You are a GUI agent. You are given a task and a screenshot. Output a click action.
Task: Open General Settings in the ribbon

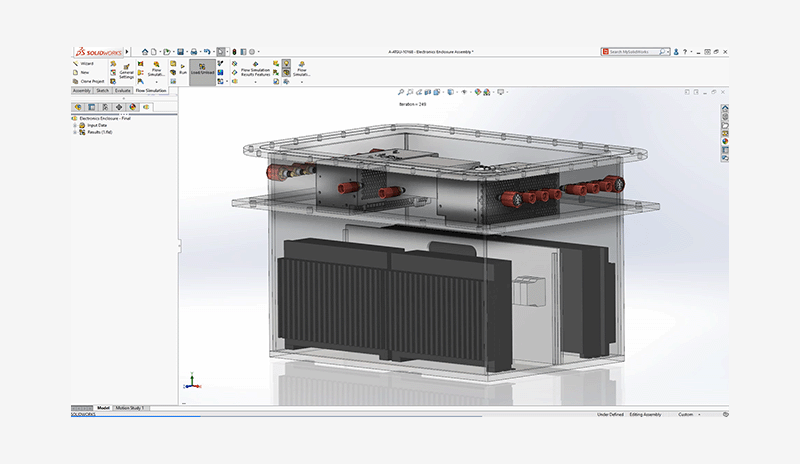pyautogui.click(x=126, y=71)
